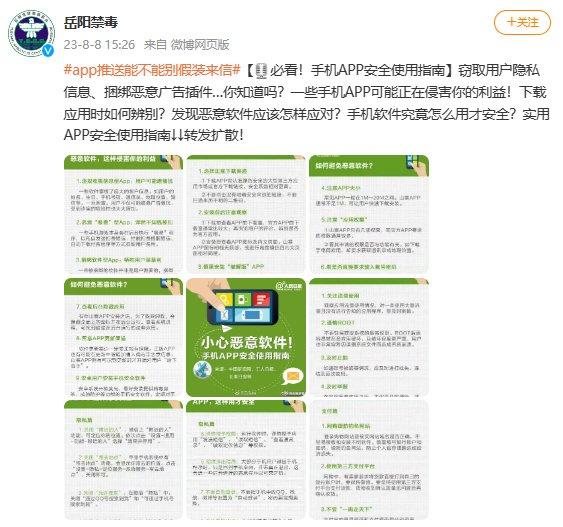Open the 小心恶意软件 cover image
This screenshot has height=527, width=563.
pyautogui.click(x=246, y=337)
